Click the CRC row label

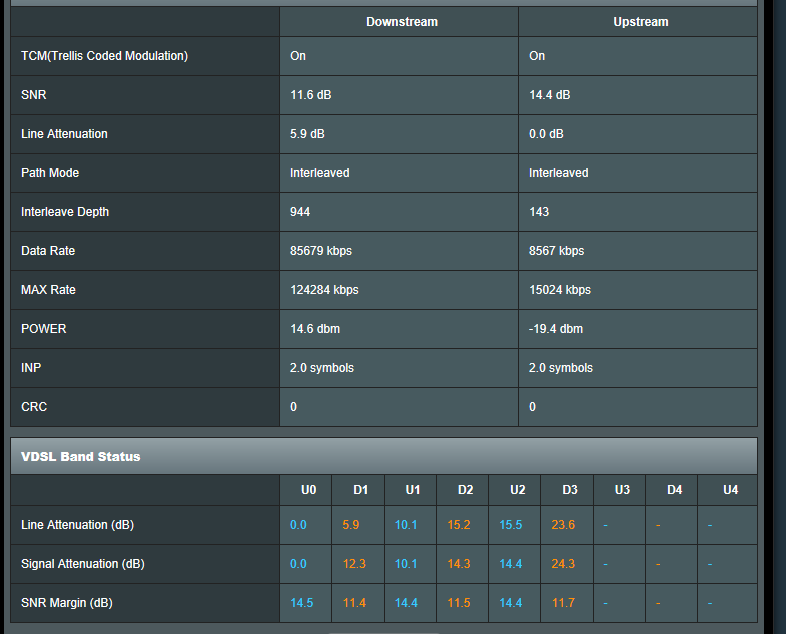pos(34,407)
